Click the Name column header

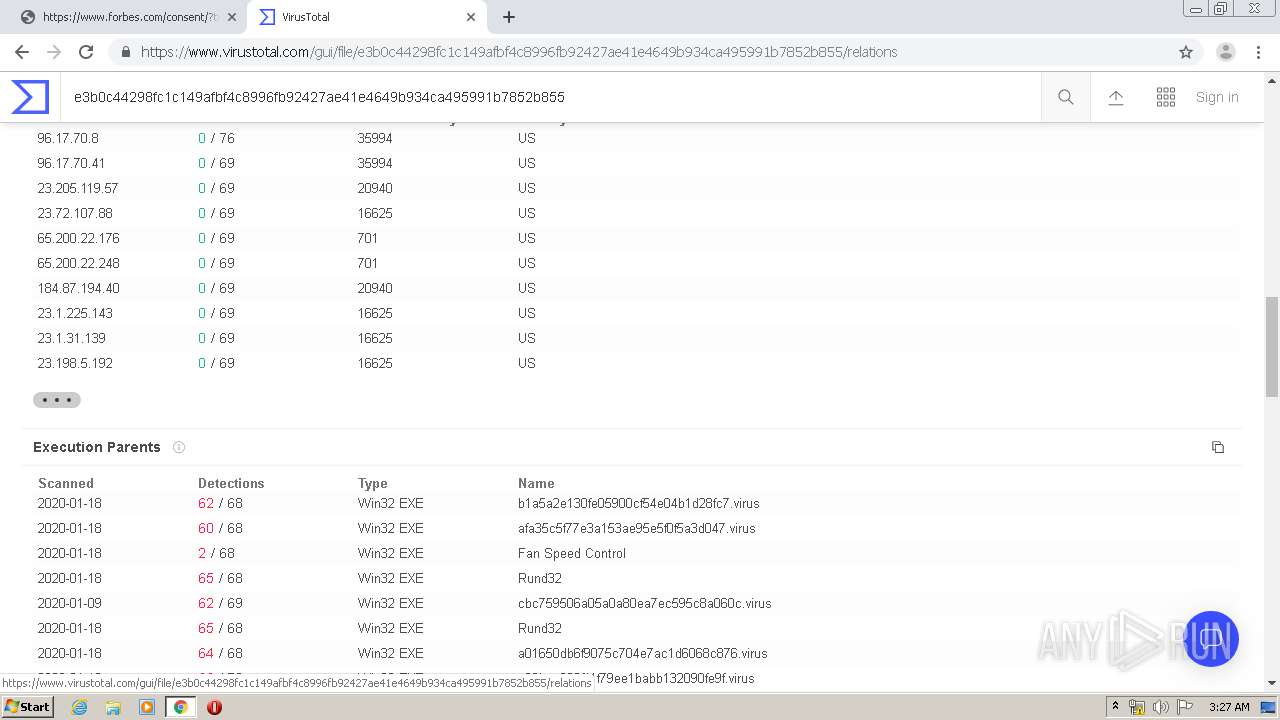(536, 483)
